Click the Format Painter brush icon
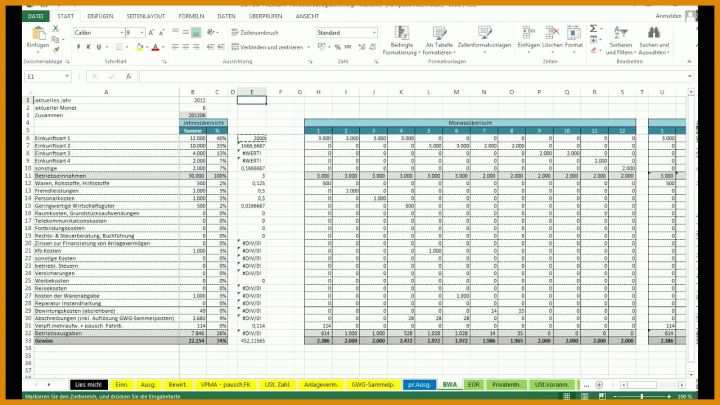Image resolution: width=720 pixels, height=405 pixels. click(56, 49)
